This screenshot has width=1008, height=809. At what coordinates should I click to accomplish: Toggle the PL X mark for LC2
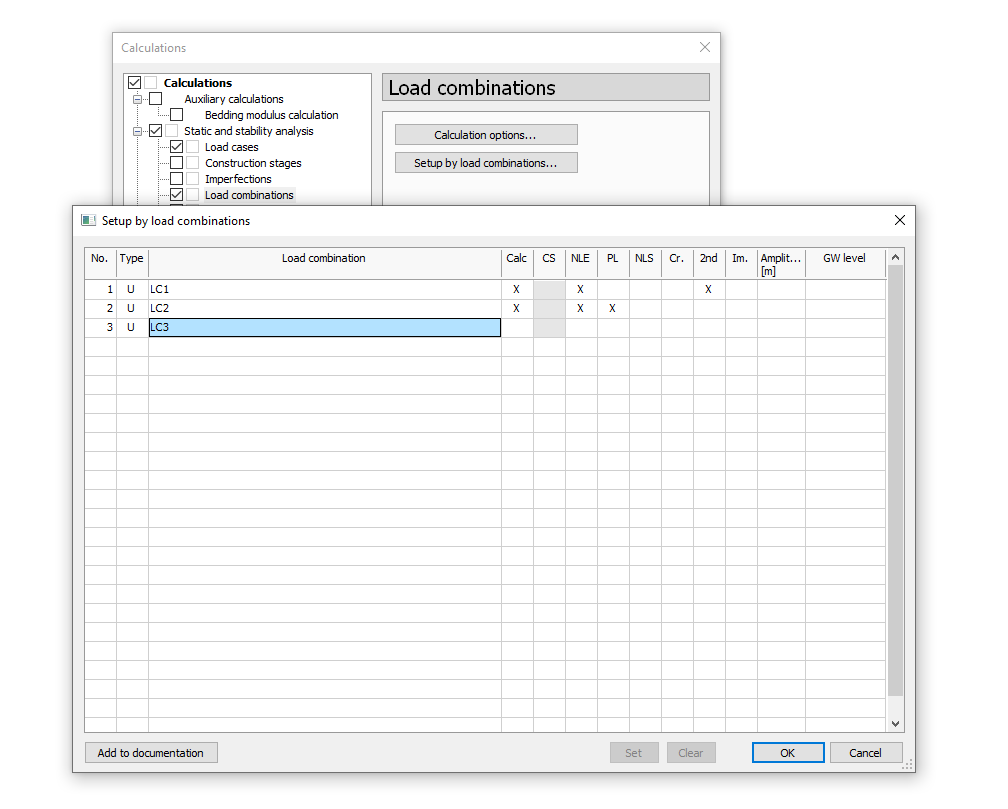[612, 308]
